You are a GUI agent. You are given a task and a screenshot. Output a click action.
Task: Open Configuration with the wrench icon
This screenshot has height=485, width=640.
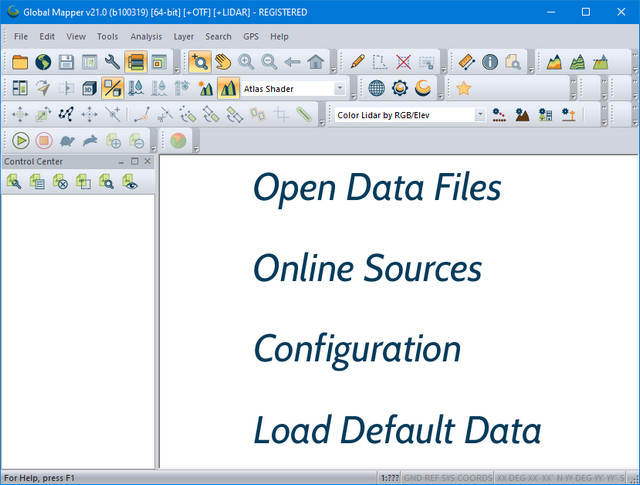pyautogui.click(x=112, y=62)
